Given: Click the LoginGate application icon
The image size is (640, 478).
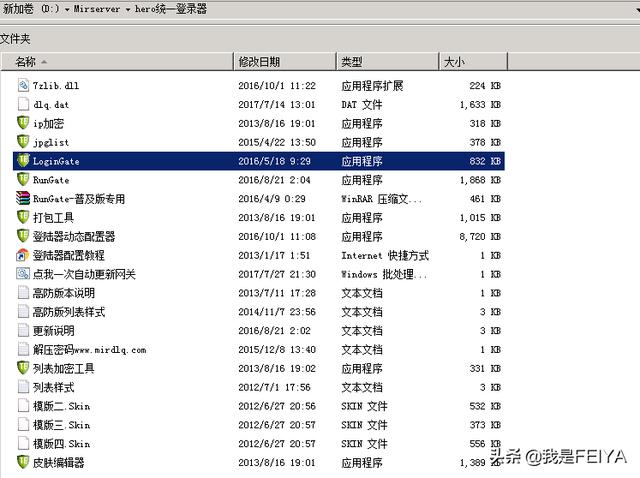Looking at the screenshot, I should [x=23, y=160].
